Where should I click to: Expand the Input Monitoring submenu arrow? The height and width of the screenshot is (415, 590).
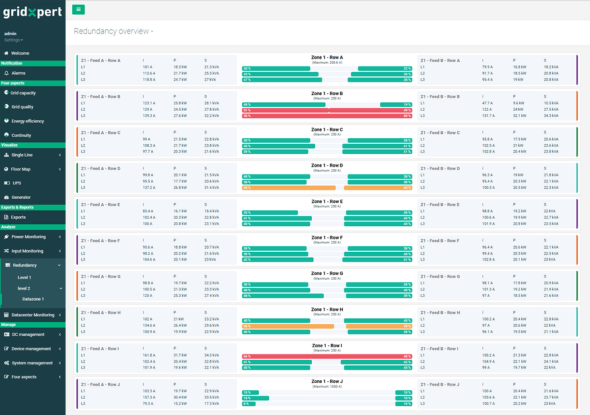[x=60, y=251]
